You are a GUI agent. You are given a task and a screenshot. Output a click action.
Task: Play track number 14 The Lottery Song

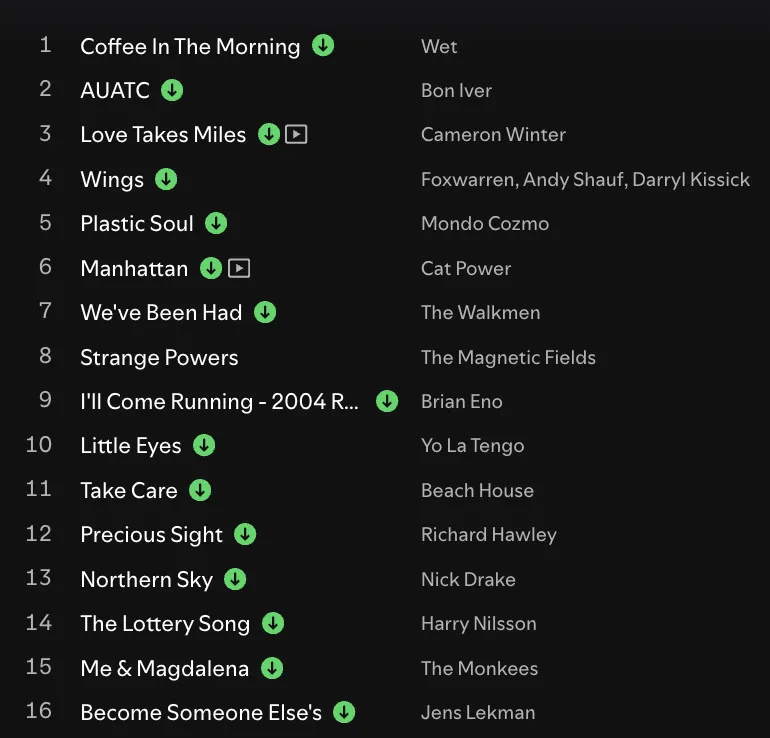[x=39, y=623]
